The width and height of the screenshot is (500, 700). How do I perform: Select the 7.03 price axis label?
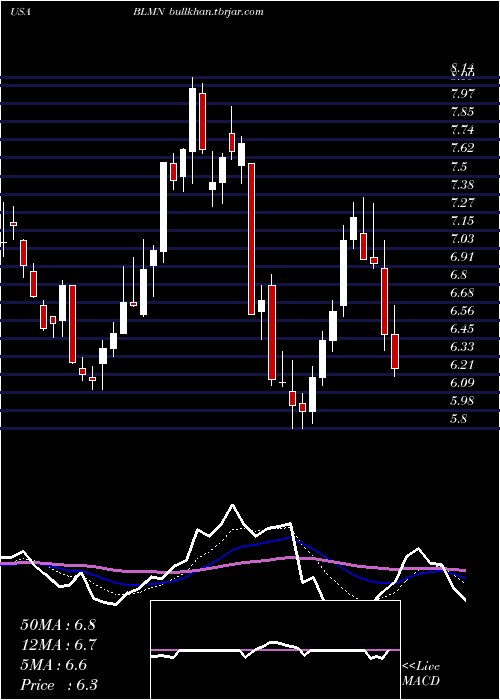[462, 238]
